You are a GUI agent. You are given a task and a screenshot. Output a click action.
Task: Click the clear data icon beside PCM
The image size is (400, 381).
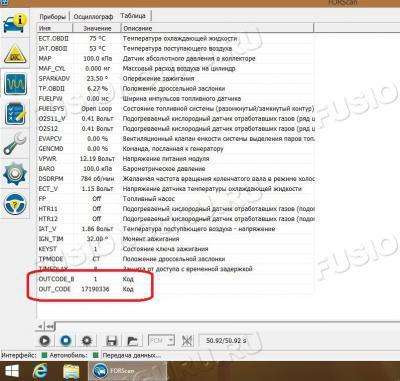(x=187, y=341)
